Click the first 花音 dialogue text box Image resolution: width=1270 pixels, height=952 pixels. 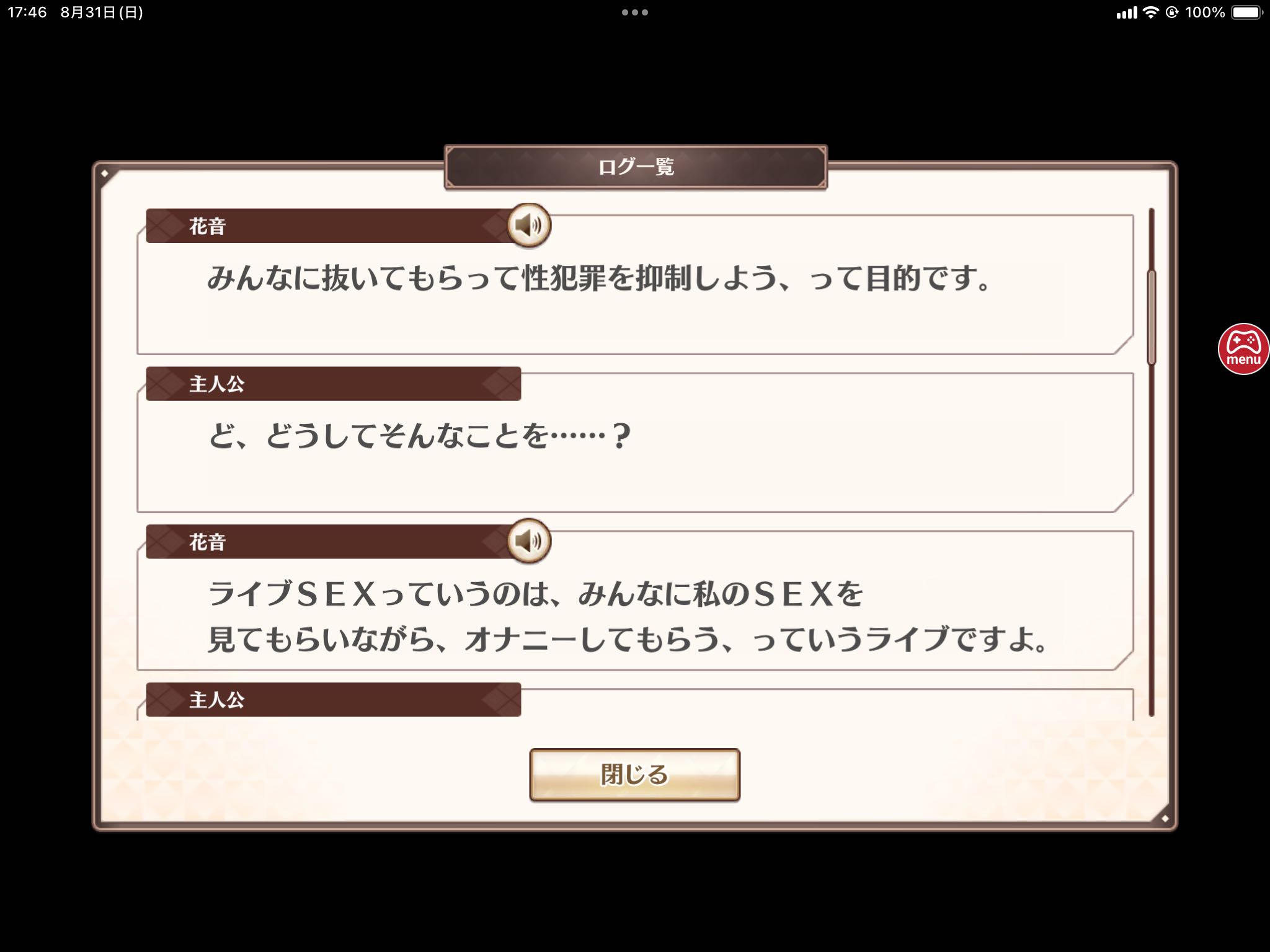[x=635, y=285]
